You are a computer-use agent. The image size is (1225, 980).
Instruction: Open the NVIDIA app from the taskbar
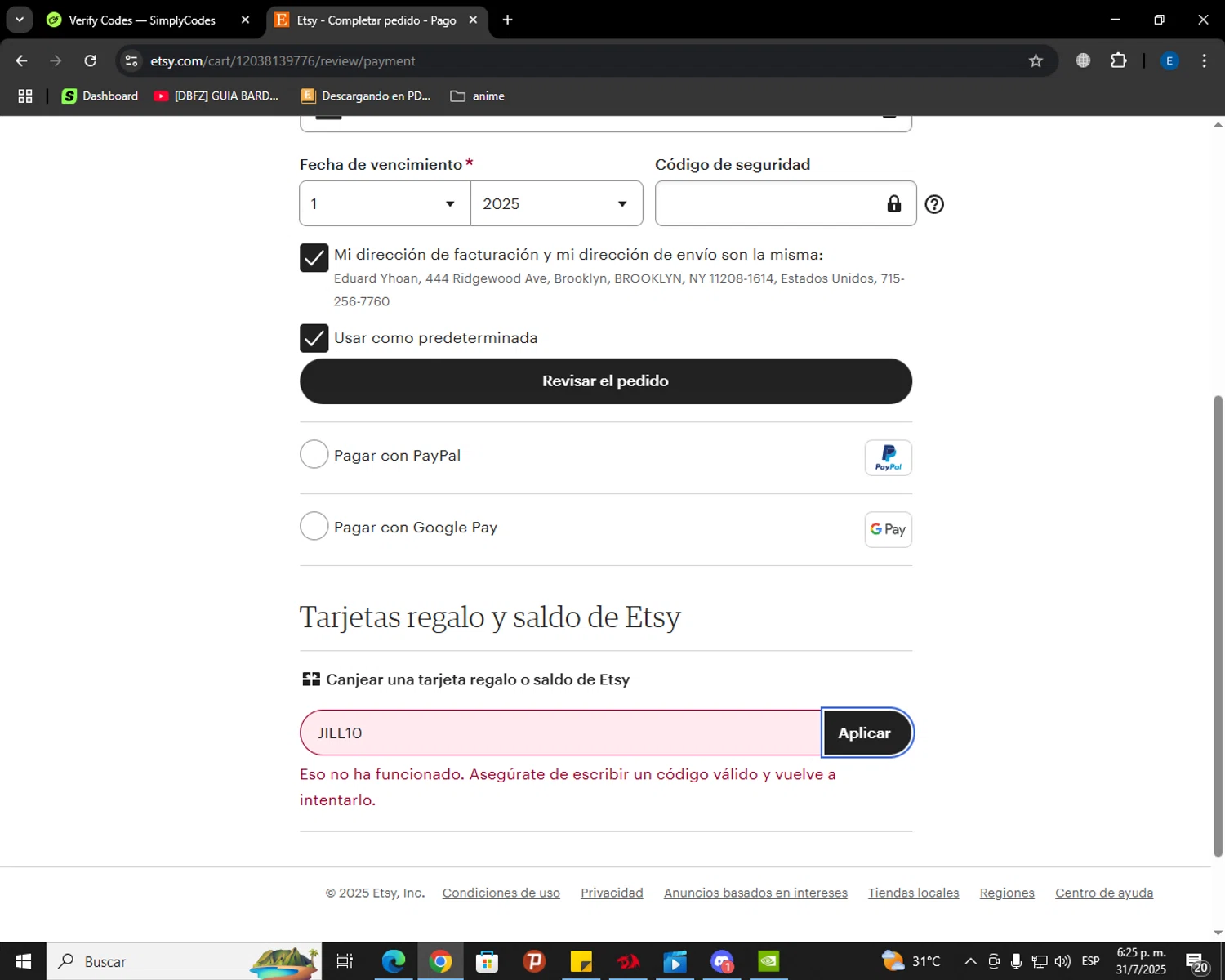coord(768,961)
